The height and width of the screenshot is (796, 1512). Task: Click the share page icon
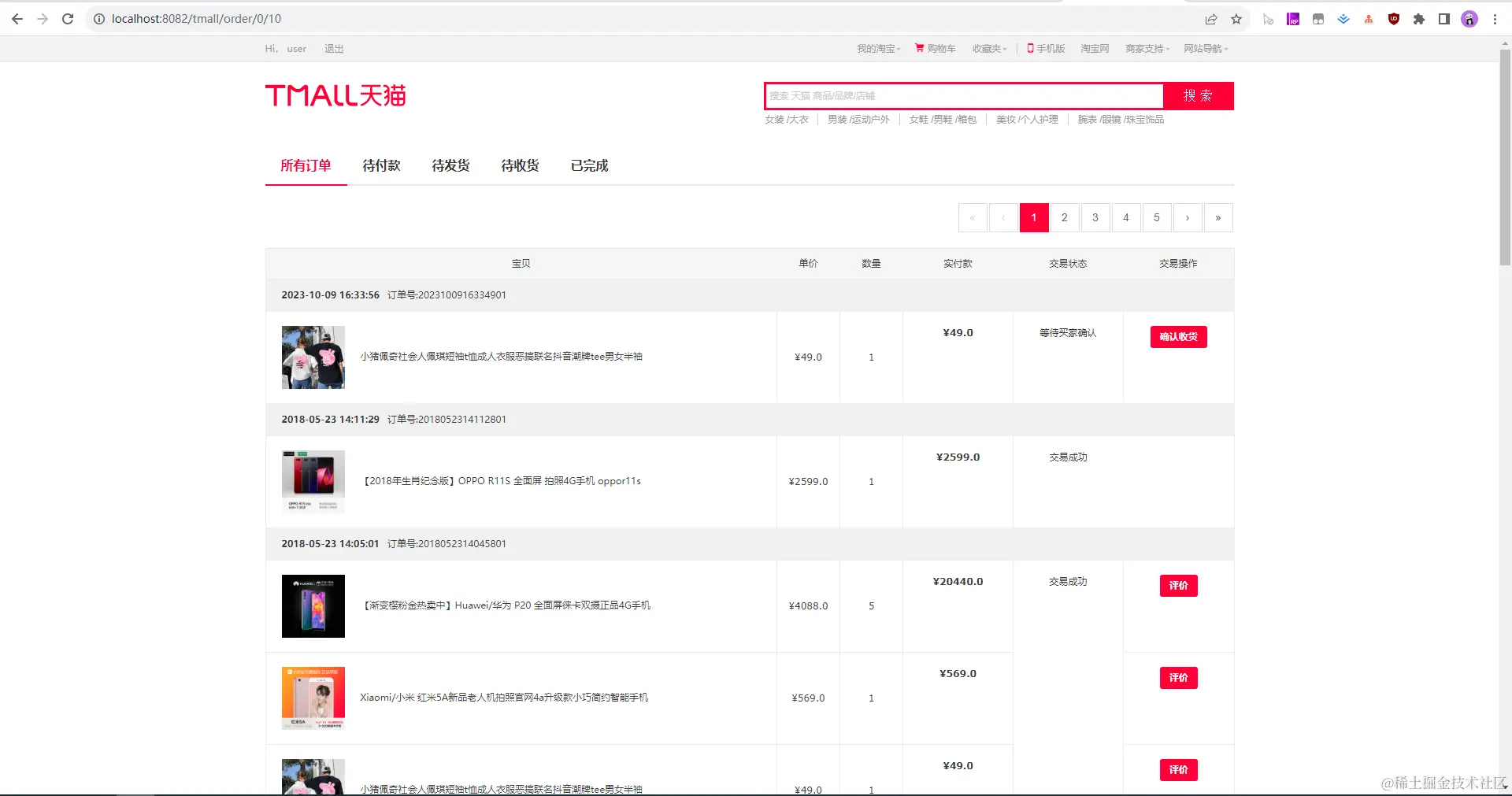pos(1211,19)
